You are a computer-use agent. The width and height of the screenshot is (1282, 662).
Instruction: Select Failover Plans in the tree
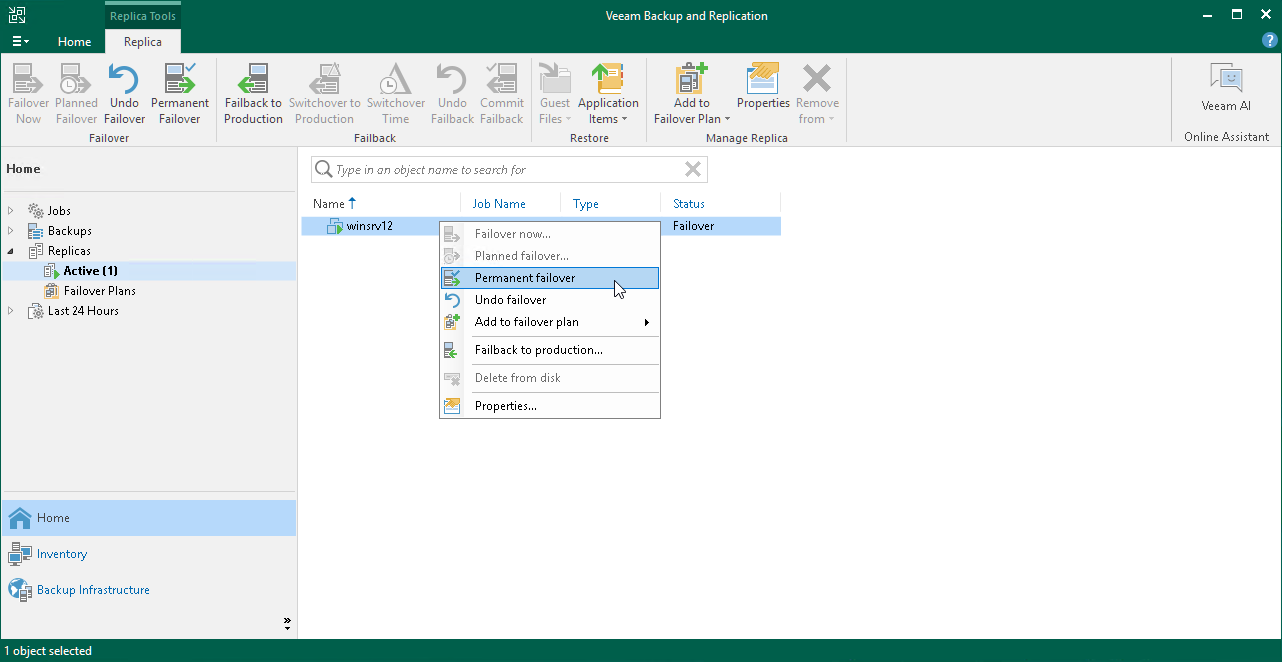pos(99,291)
